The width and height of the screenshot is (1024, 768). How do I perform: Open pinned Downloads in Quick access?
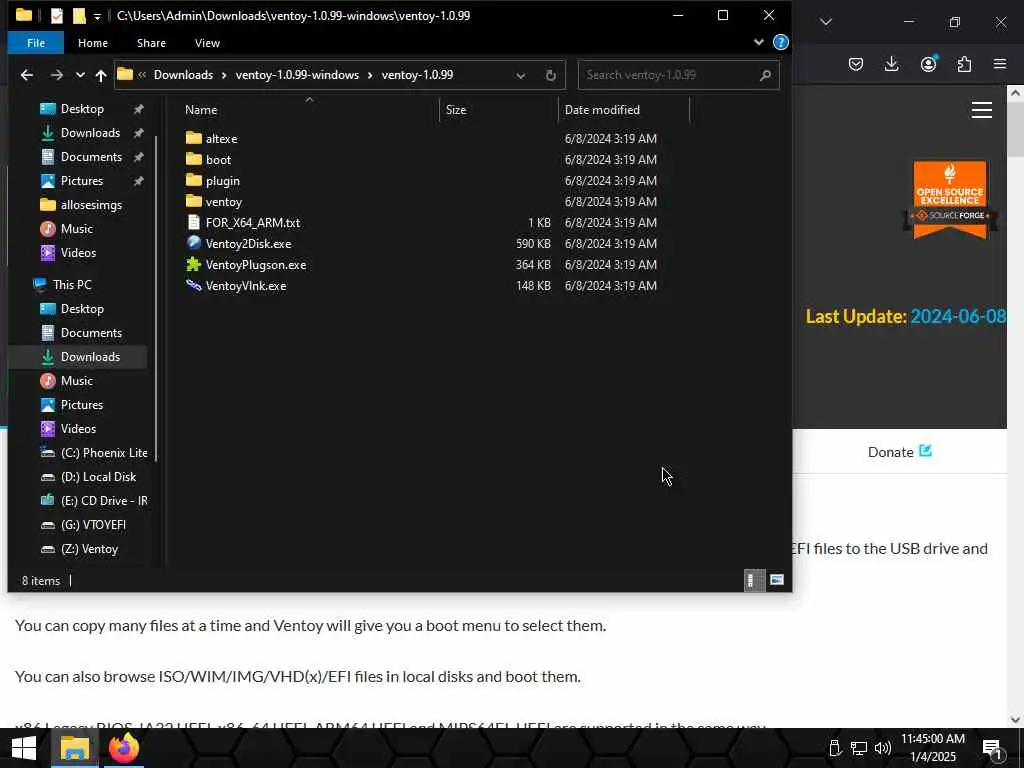tap(90, 133)
